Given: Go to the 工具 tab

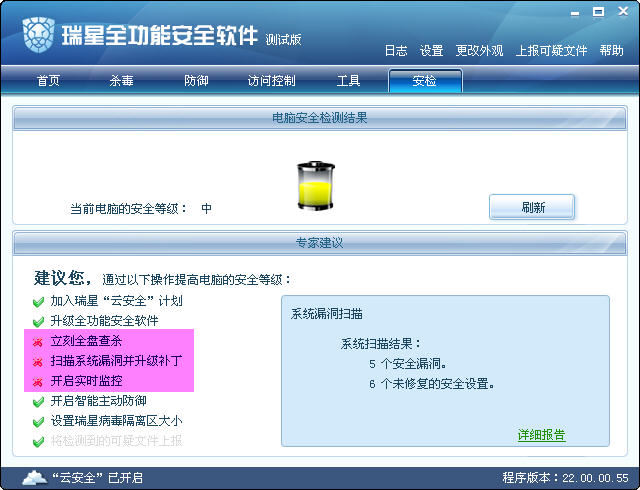Looking at the screenshot, I should coord(348,80).
